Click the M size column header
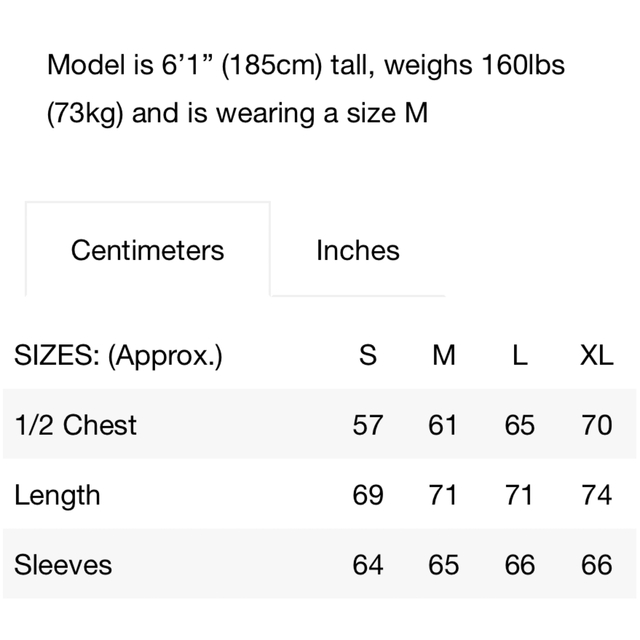The height and width of the screenshot is (640, 640). tap(444, 355)
